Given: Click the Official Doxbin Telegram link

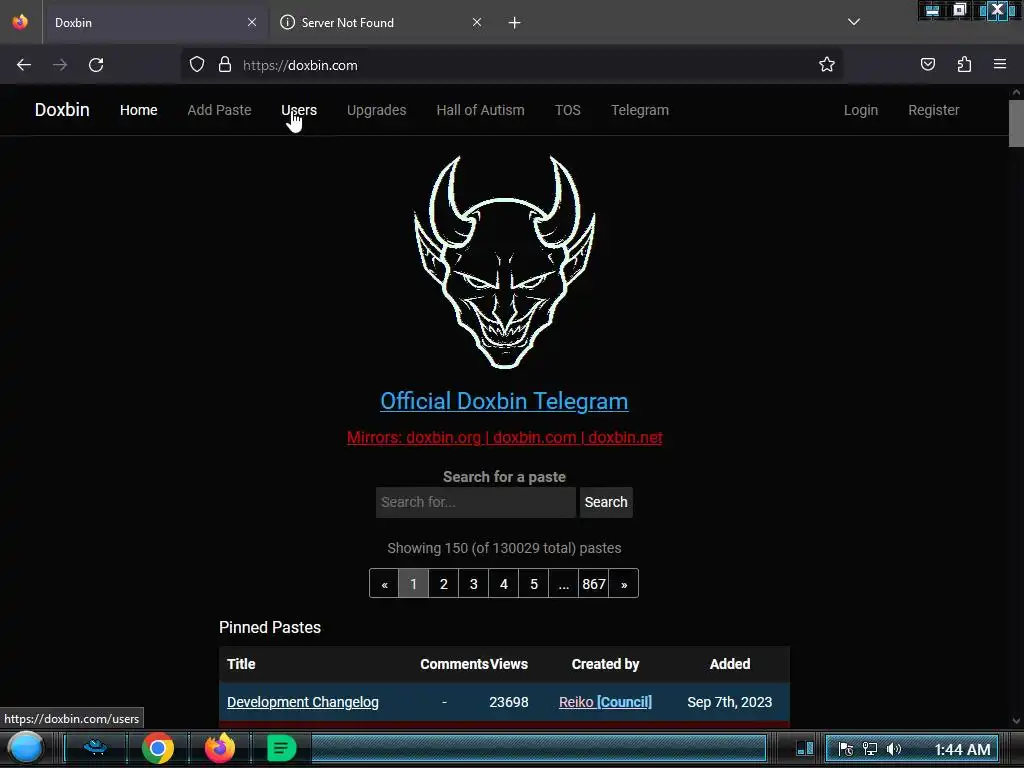Looking at the screenshot, I should click(x=504, y=401).
